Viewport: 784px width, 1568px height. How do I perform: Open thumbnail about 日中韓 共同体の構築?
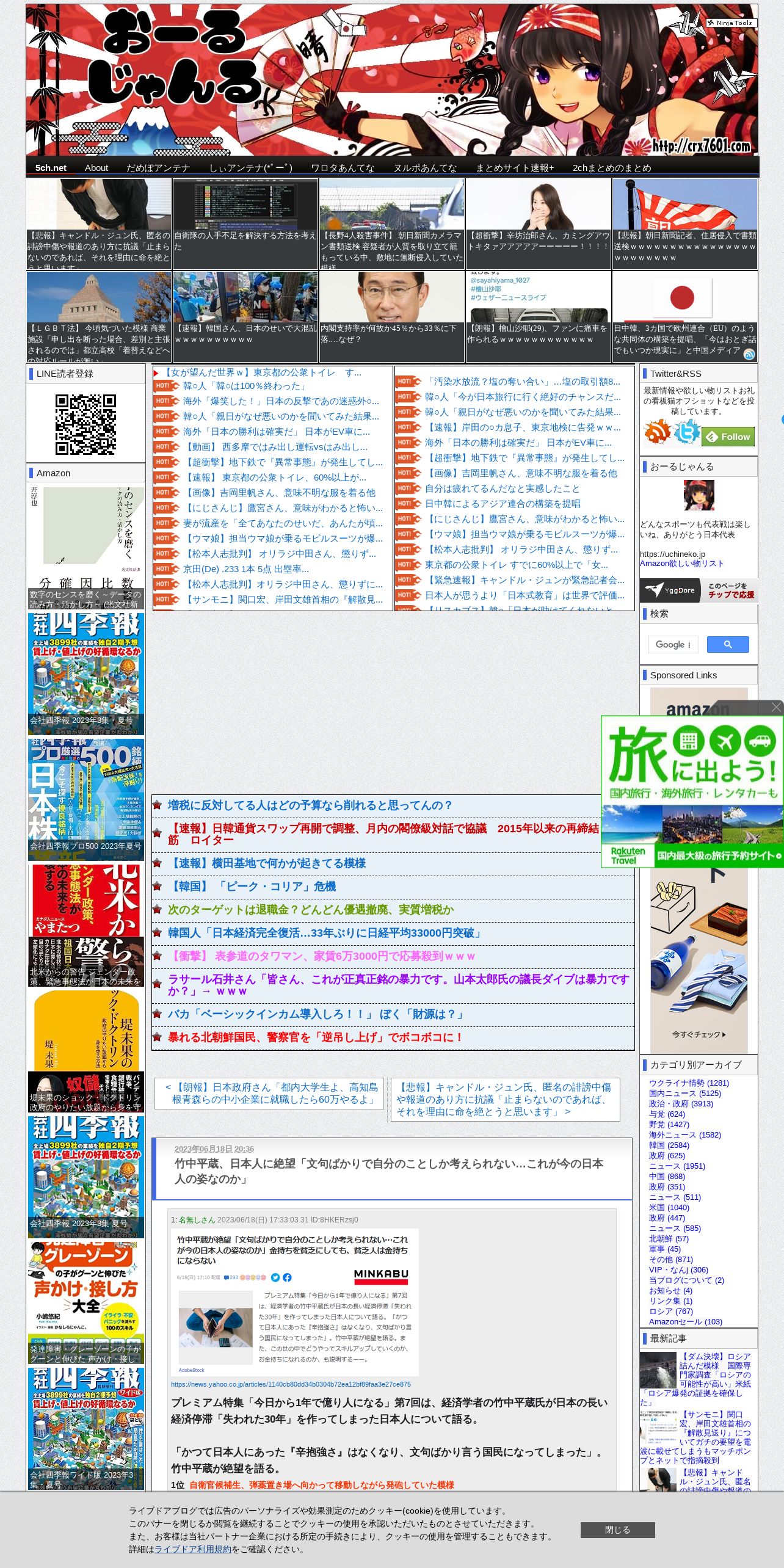[x=685, y=317]
